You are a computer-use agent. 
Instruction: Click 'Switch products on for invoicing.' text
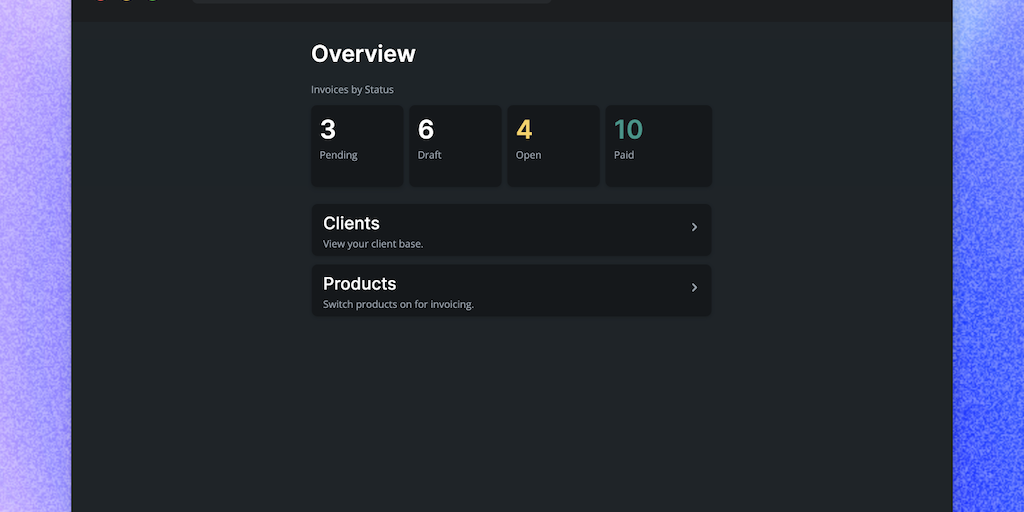coord(398,304)
